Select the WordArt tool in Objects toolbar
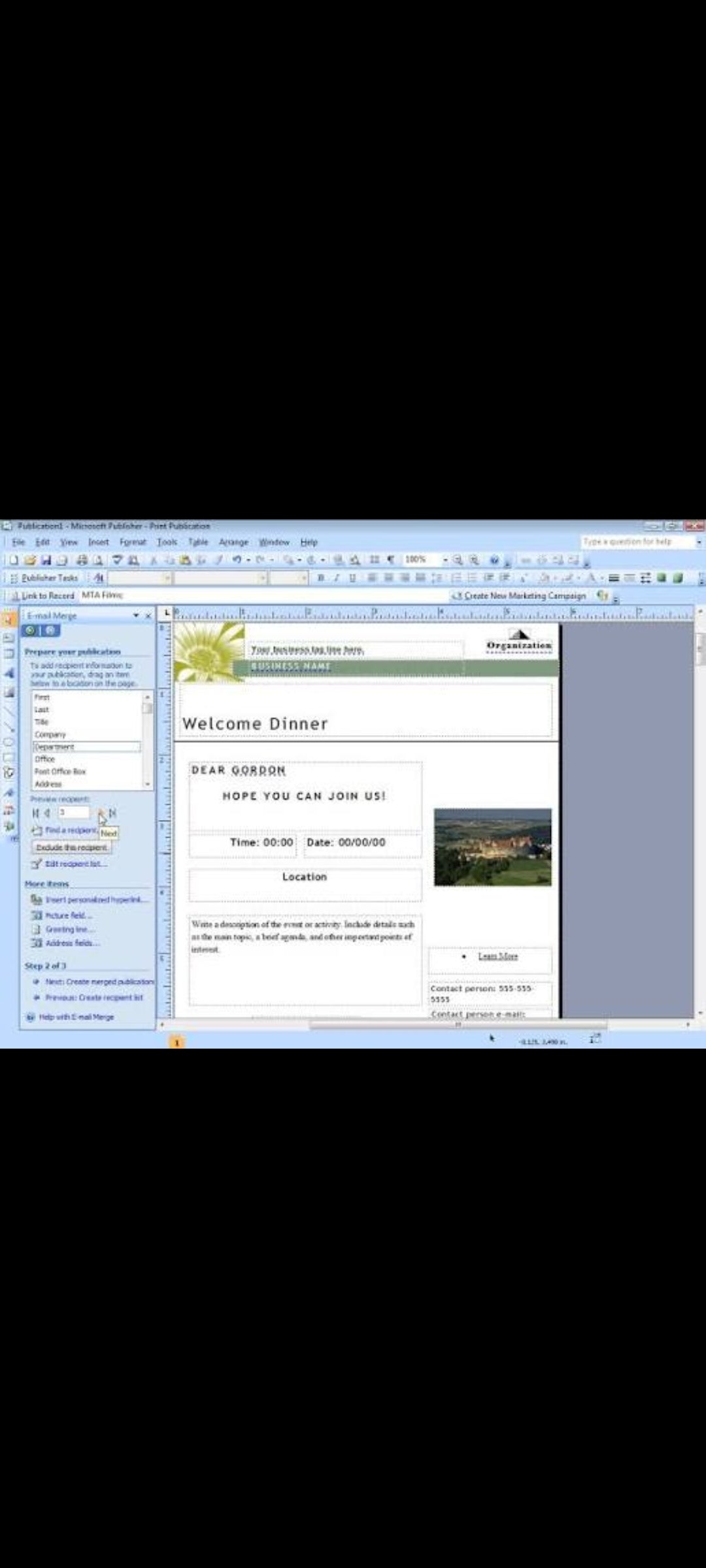706x1568 pixels. (x=9, y=673)
